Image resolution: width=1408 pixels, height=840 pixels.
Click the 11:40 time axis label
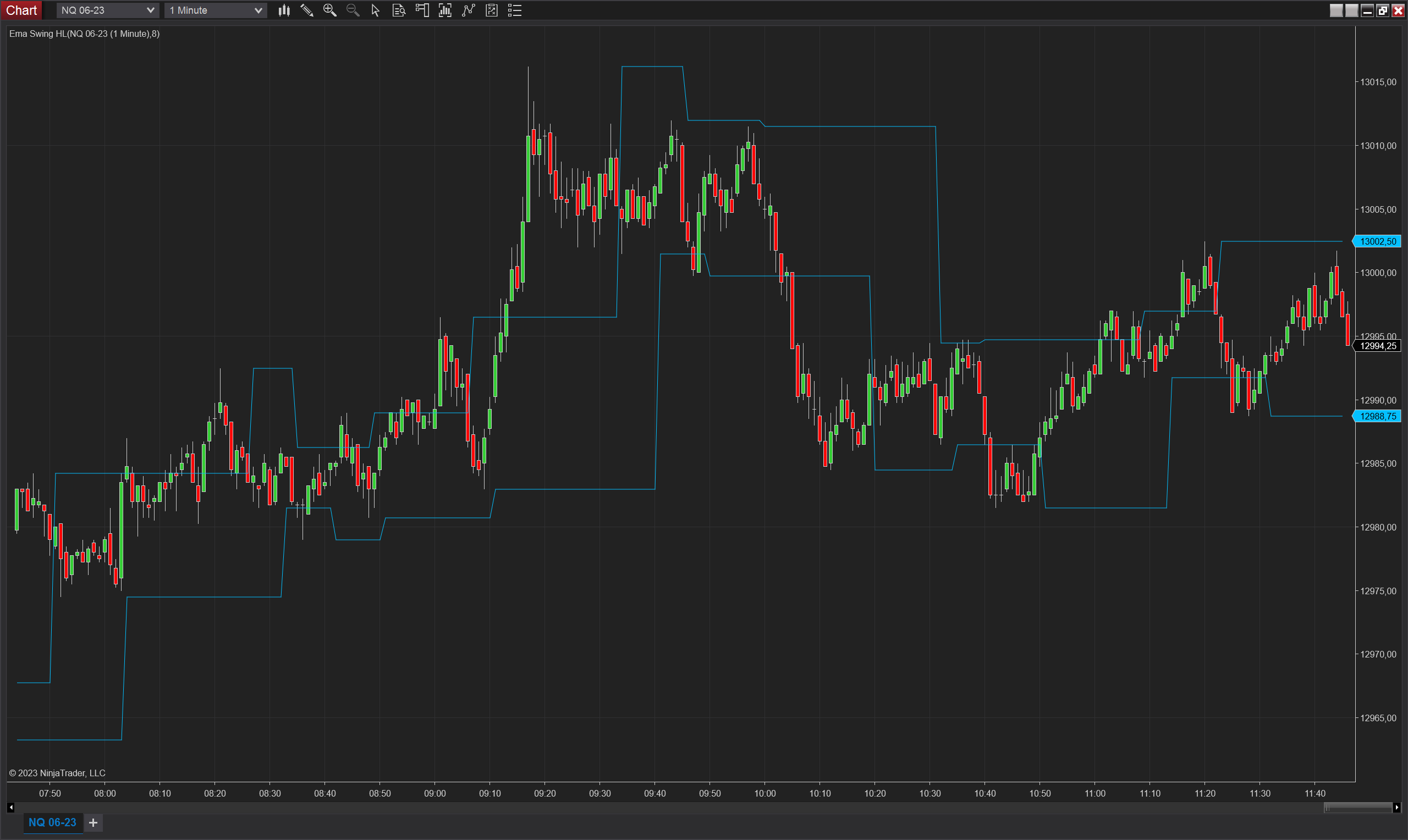(1315, 794)
